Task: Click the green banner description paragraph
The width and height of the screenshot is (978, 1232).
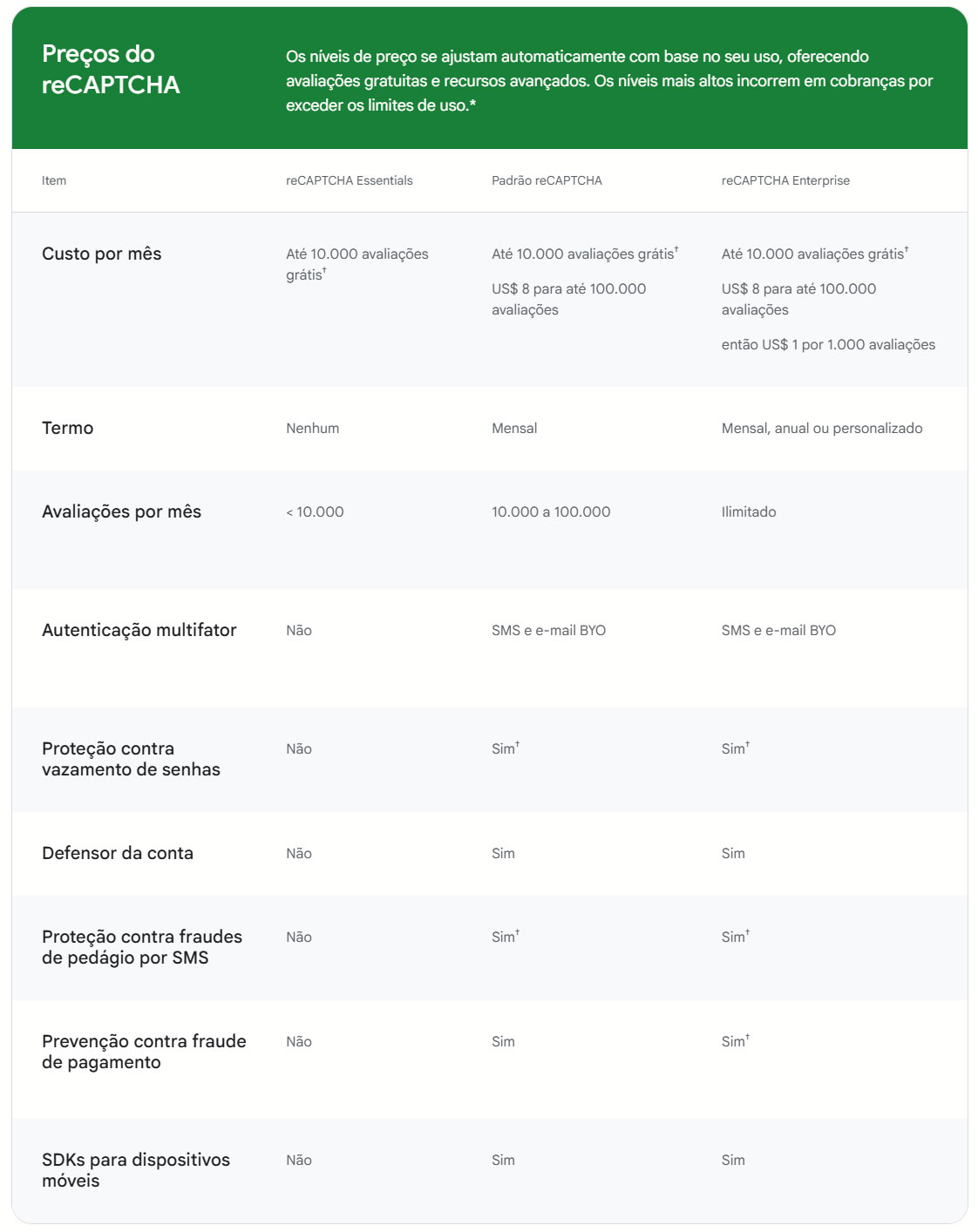Action: point(609,81)
